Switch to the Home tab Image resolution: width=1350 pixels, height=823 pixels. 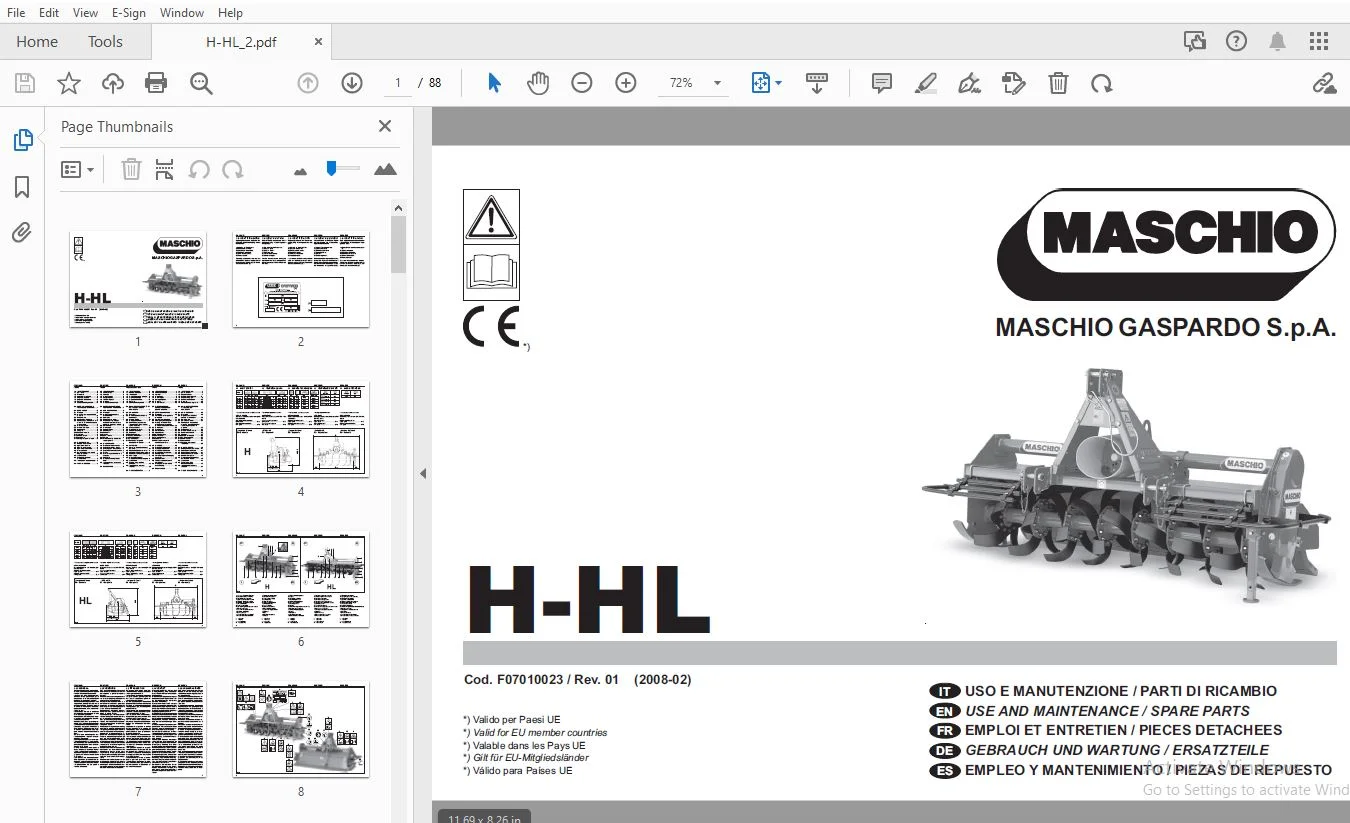pos(37,41)
